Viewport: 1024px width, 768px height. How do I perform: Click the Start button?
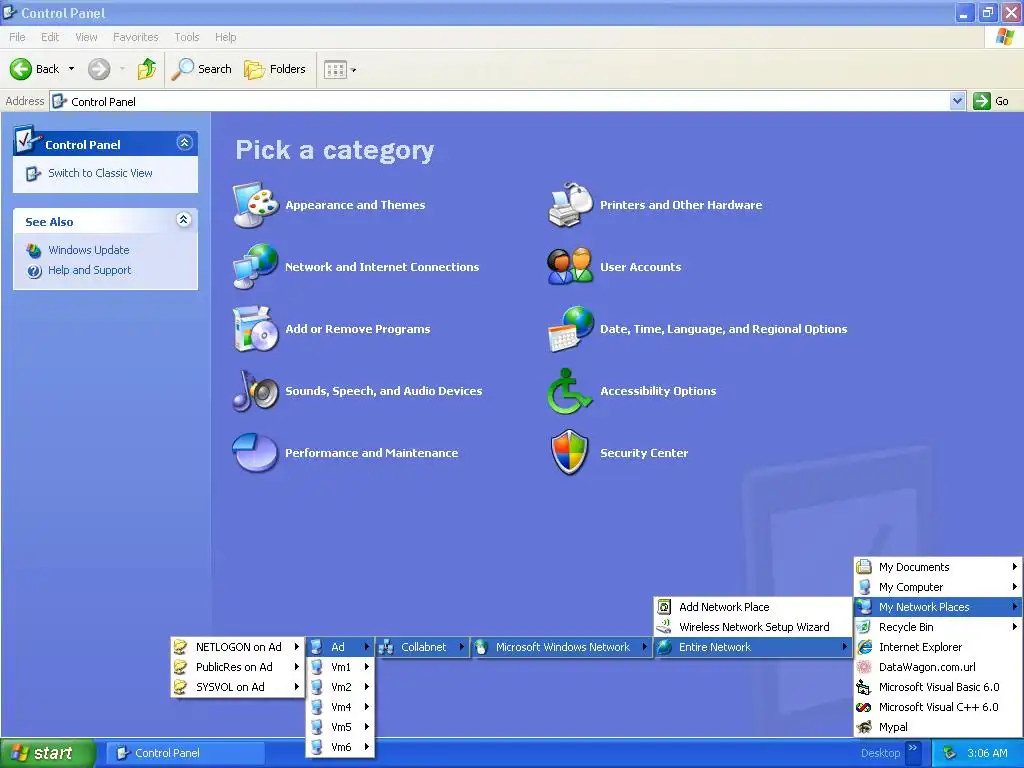tap(48, 753)
